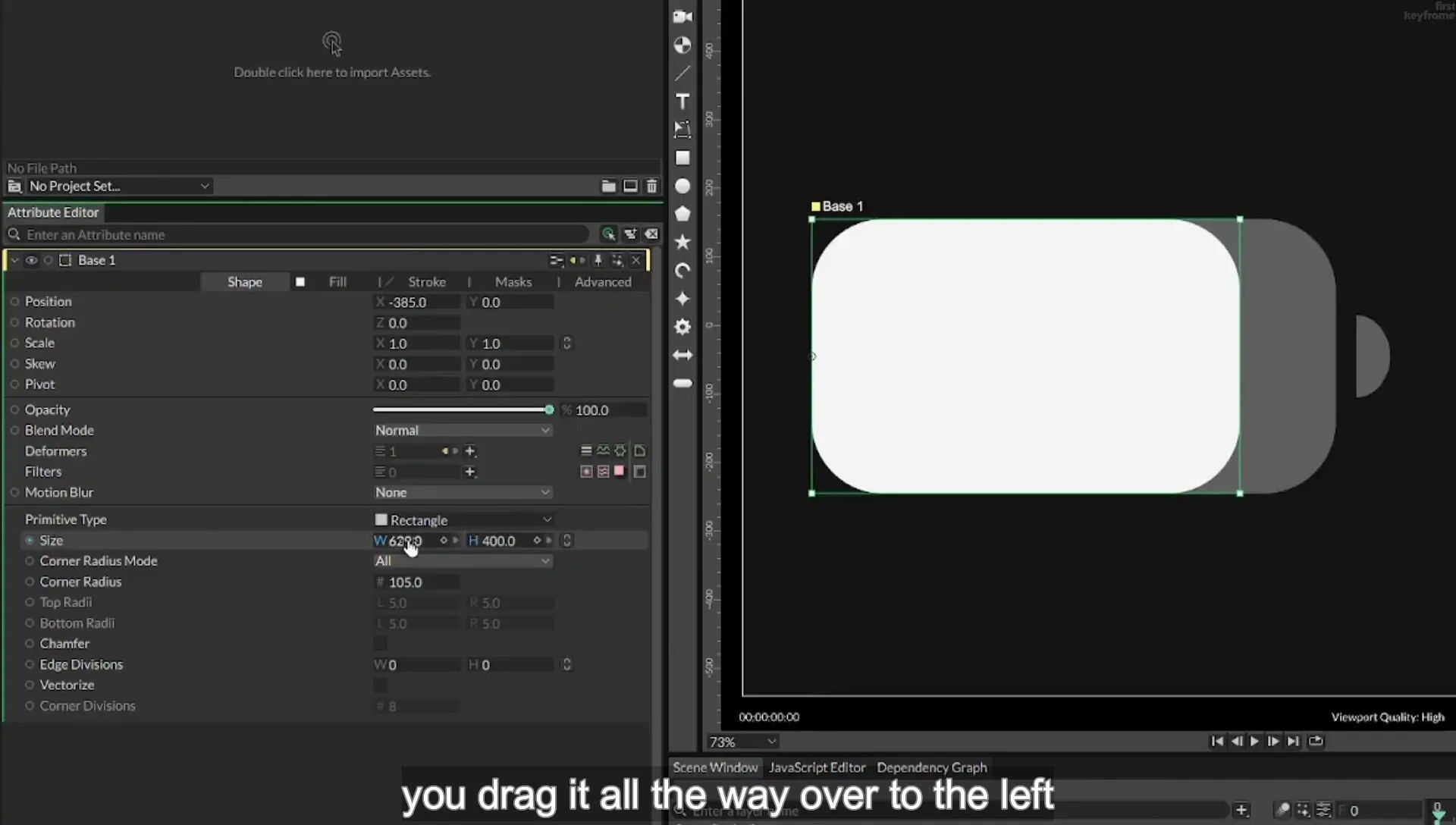Select the Ellipse shape tool
This screenshot has height=825, width=1456.
682,186
